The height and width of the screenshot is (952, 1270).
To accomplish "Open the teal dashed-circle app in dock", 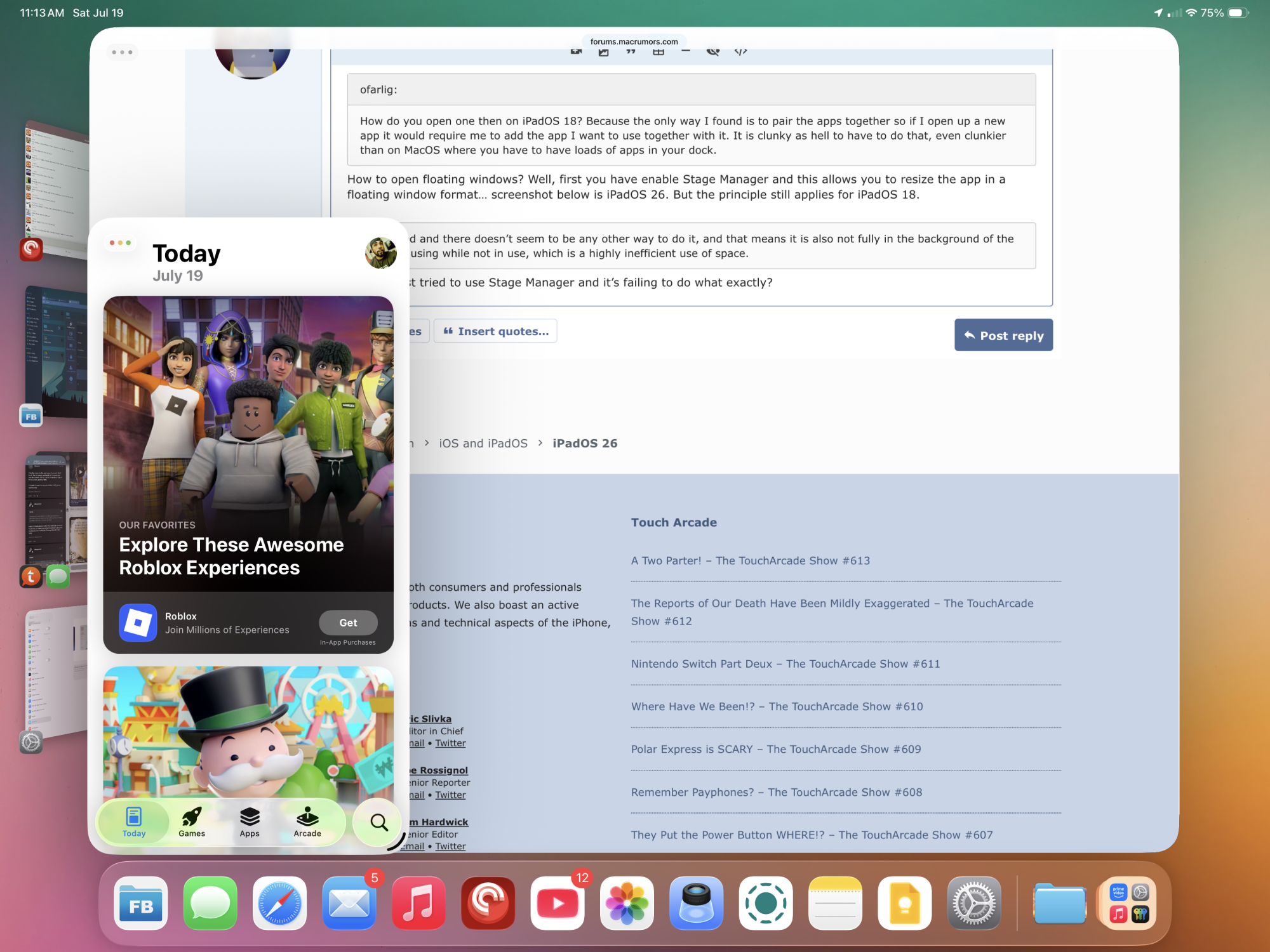I will (x=766, y=903).
